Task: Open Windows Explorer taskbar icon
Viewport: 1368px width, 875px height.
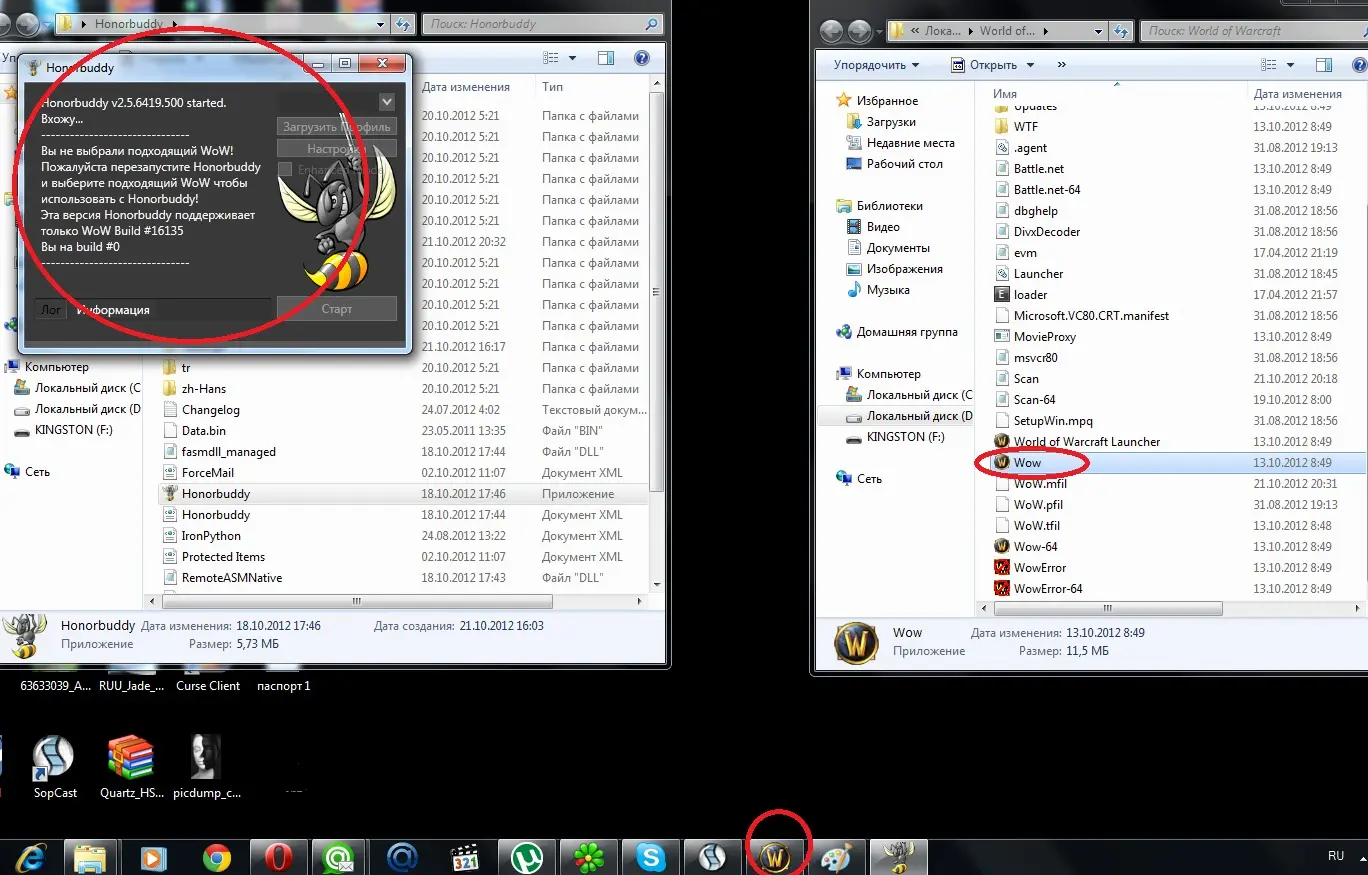Action: coord(91,857)
